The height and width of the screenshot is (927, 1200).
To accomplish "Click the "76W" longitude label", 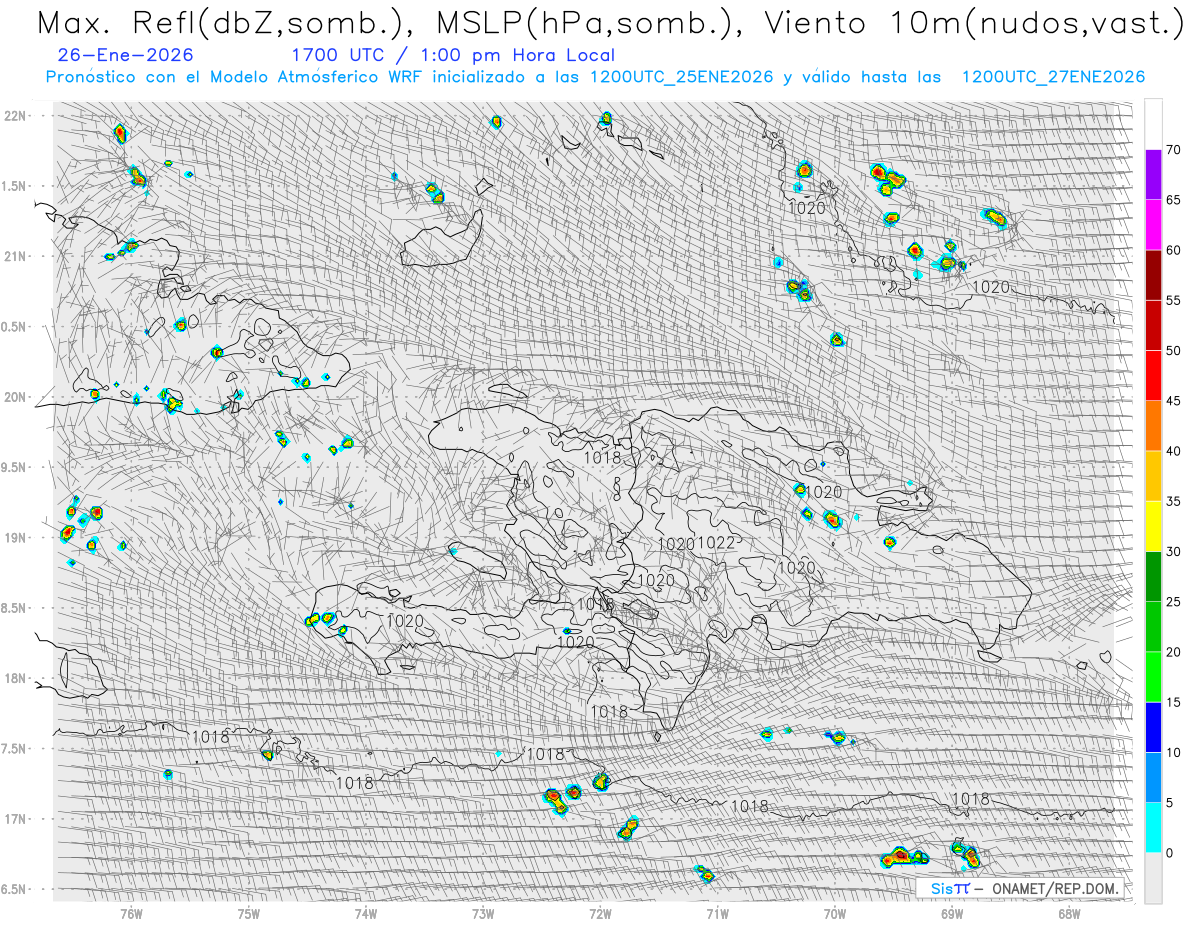I will (131, 913).
